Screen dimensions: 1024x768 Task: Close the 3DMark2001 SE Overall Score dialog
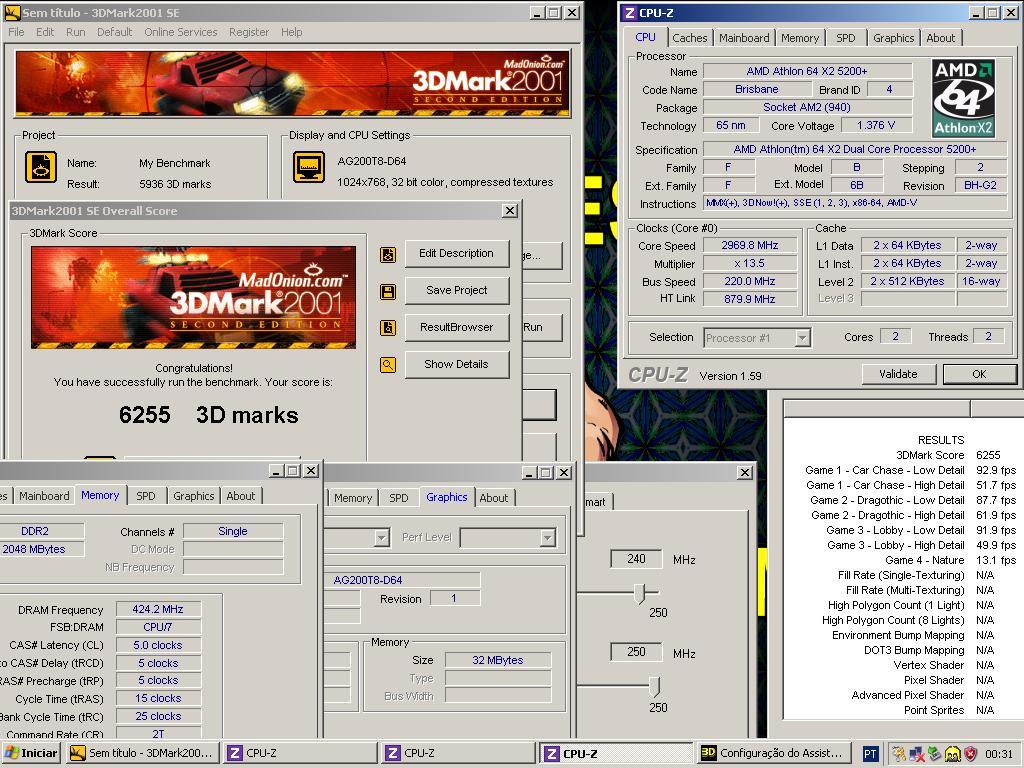[x=510, y=210]
